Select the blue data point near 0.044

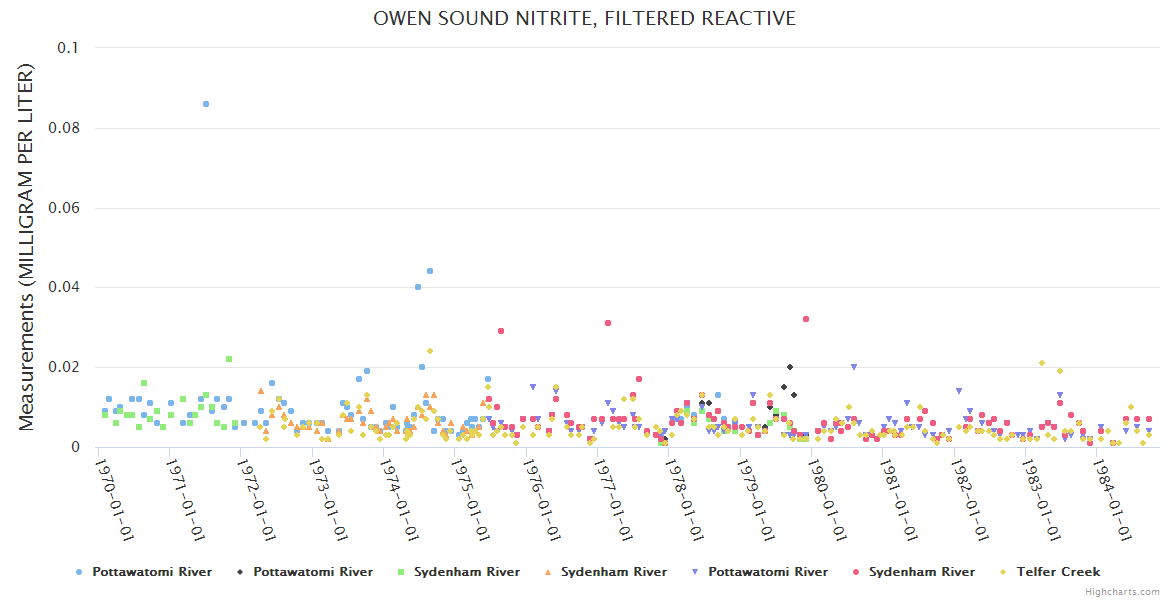430,271
